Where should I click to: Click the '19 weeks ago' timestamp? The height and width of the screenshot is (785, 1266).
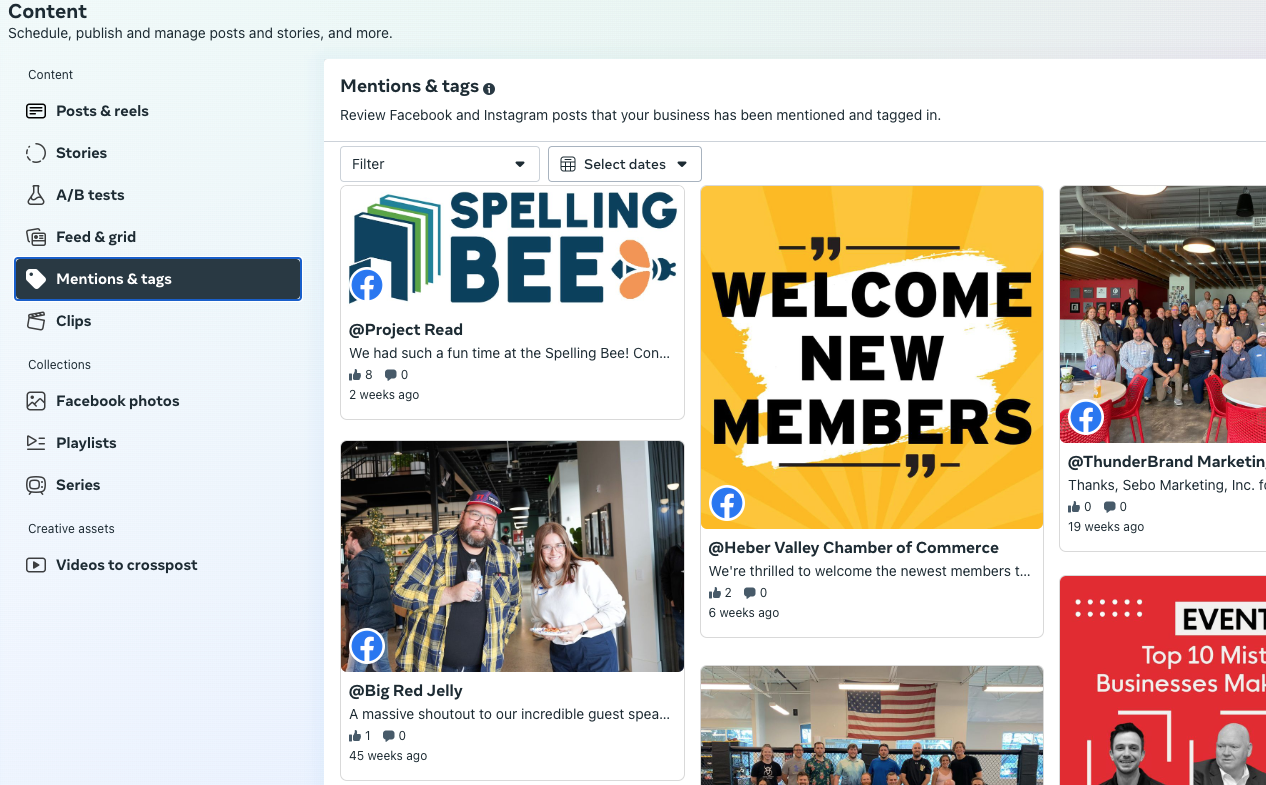tap(1106, 527)
